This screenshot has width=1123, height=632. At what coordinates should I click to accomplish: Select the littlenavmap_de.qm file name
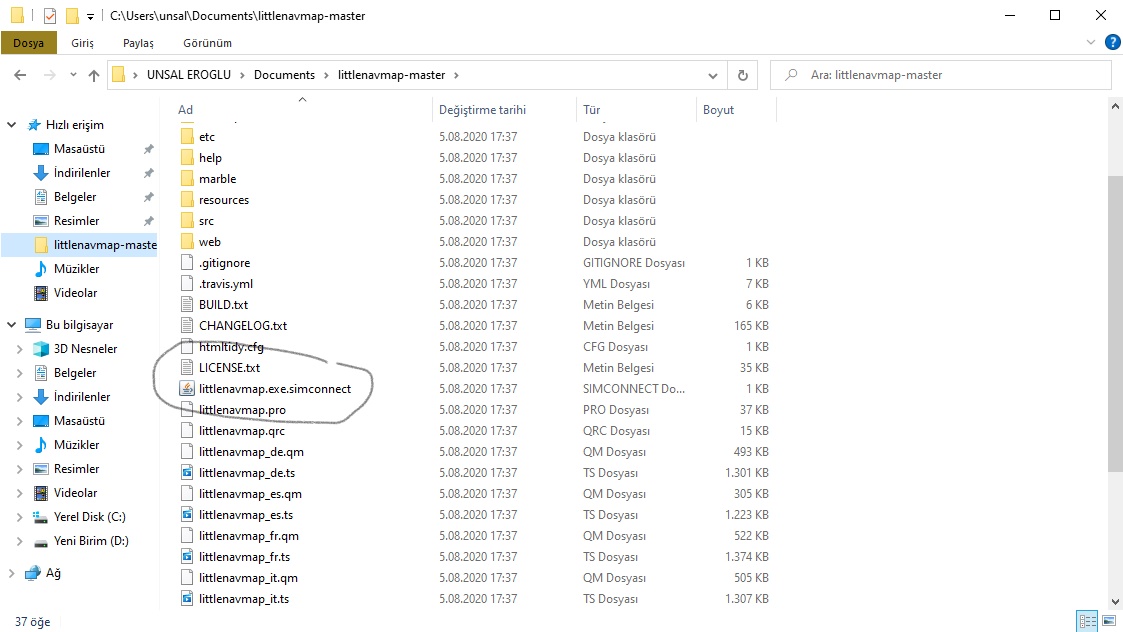point(251,451)
